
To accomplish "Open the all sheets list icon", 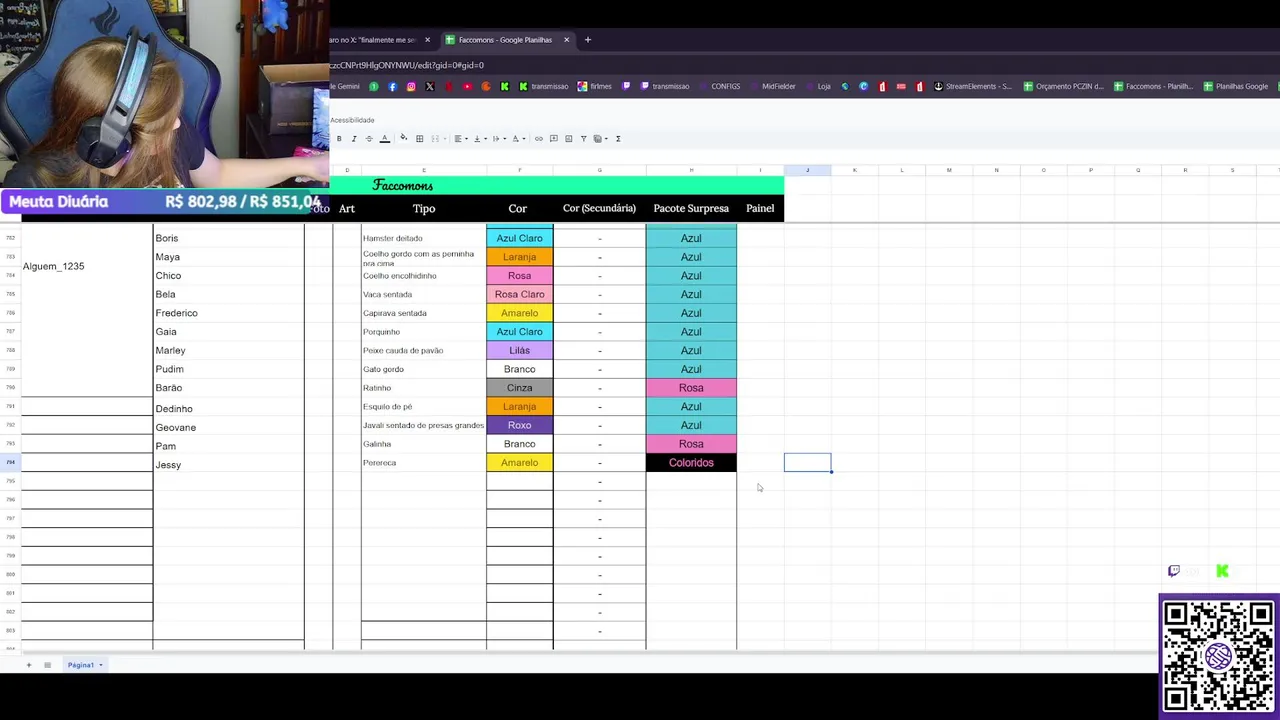I will (x=47, y=665).
